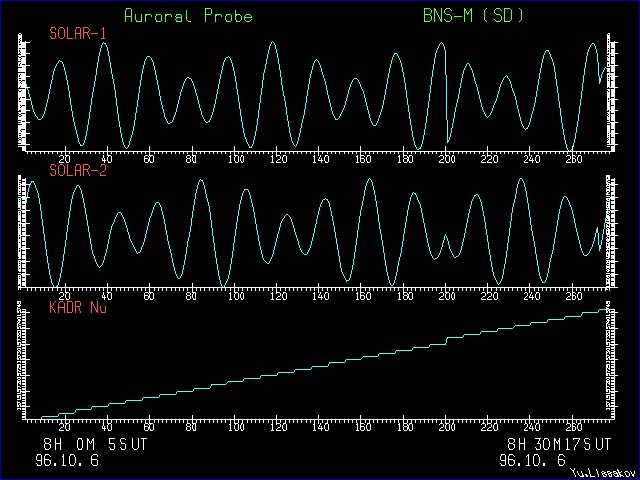Click tick label 20 on SOLAR-2 axis
640x480 pixels.
click(65, 296)
